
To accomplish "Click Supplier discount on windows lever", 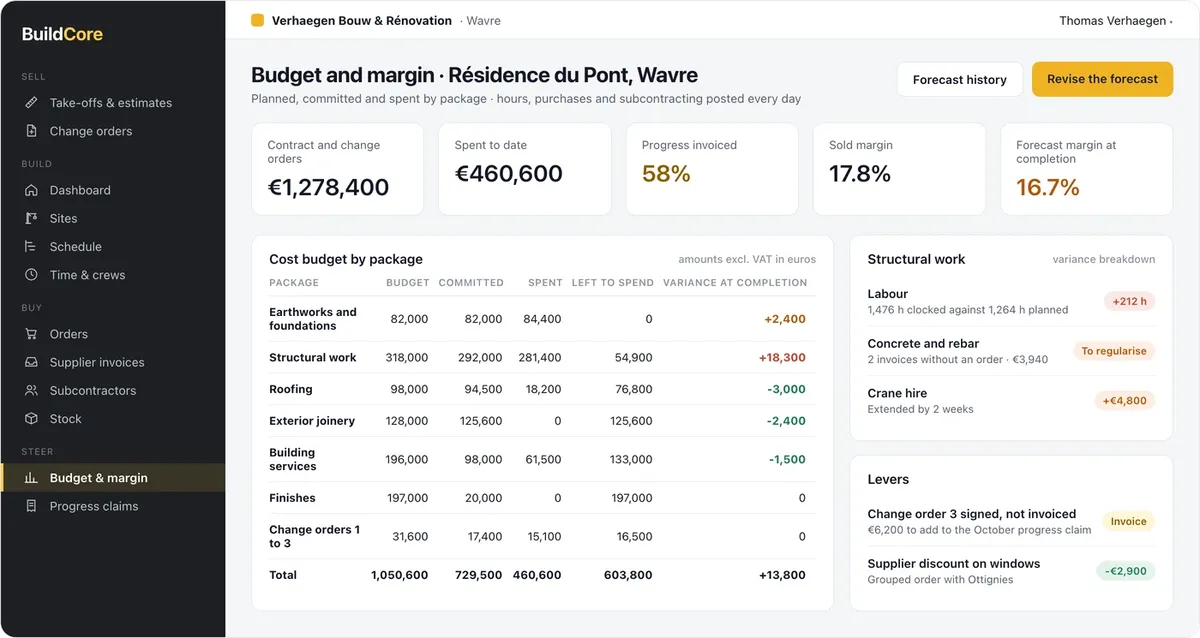I will (x=1011, y=571).
